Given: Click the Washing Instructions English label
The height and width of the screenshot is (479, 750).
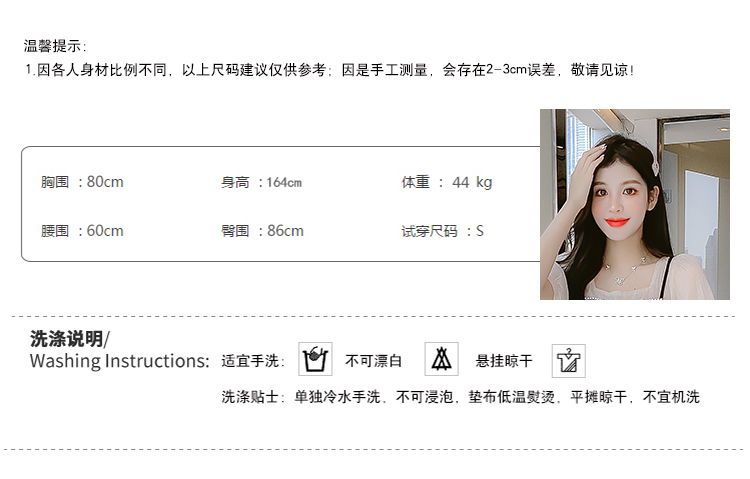Looking at the screenshot, I should (x=120, y=361).
